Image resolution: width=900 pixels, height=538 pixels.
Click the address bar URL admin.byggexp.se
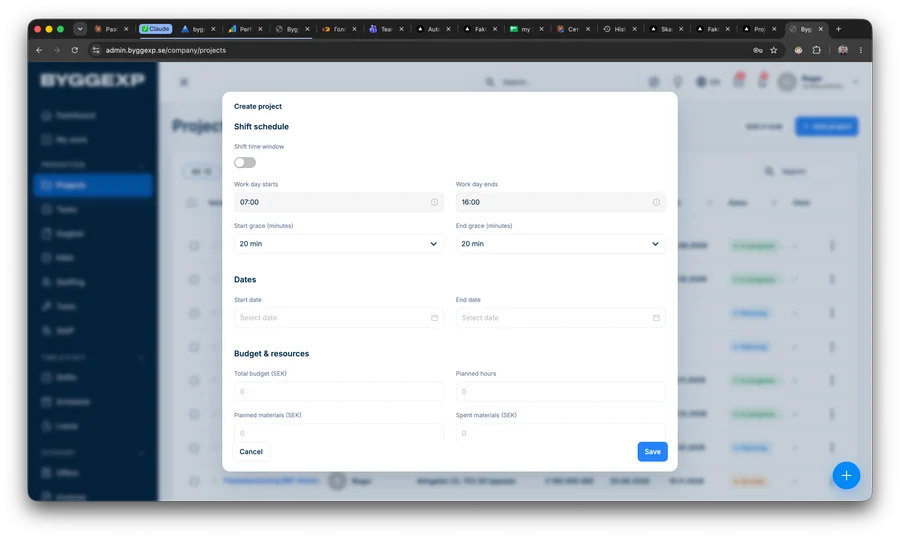(x=165, y=51)
